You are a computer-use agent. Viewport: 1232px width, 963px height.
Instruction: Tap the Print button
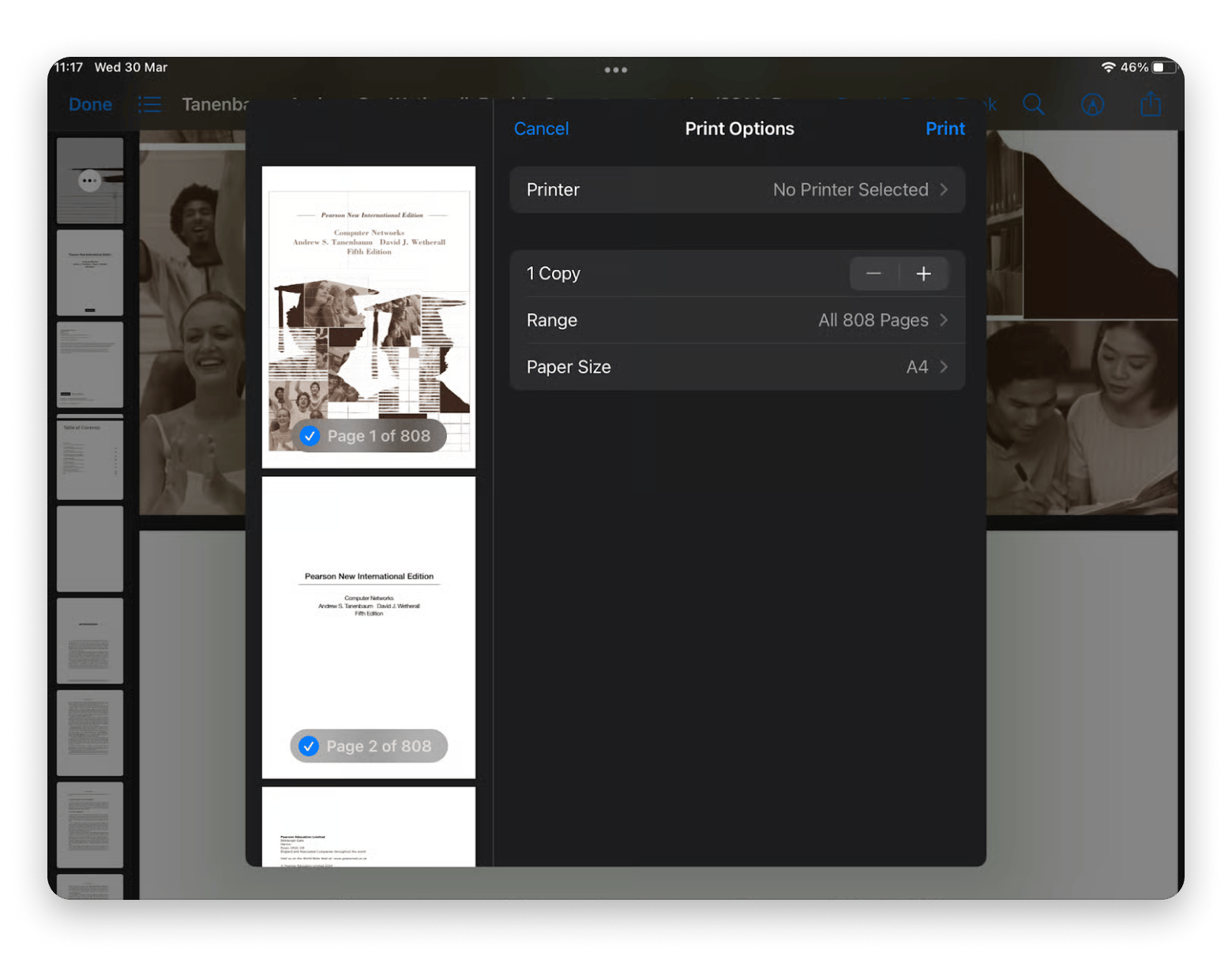pyautogui.click(x=945, y=129)
